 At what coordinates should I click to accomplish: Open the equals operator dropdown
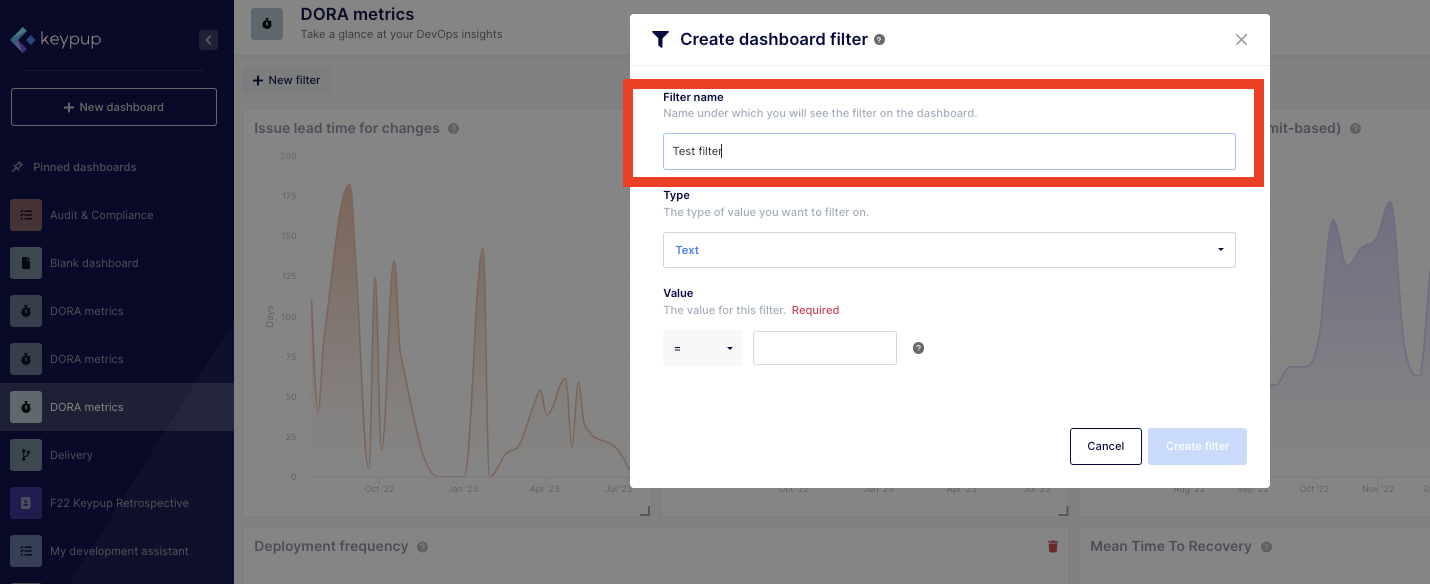tap(703, 348)
